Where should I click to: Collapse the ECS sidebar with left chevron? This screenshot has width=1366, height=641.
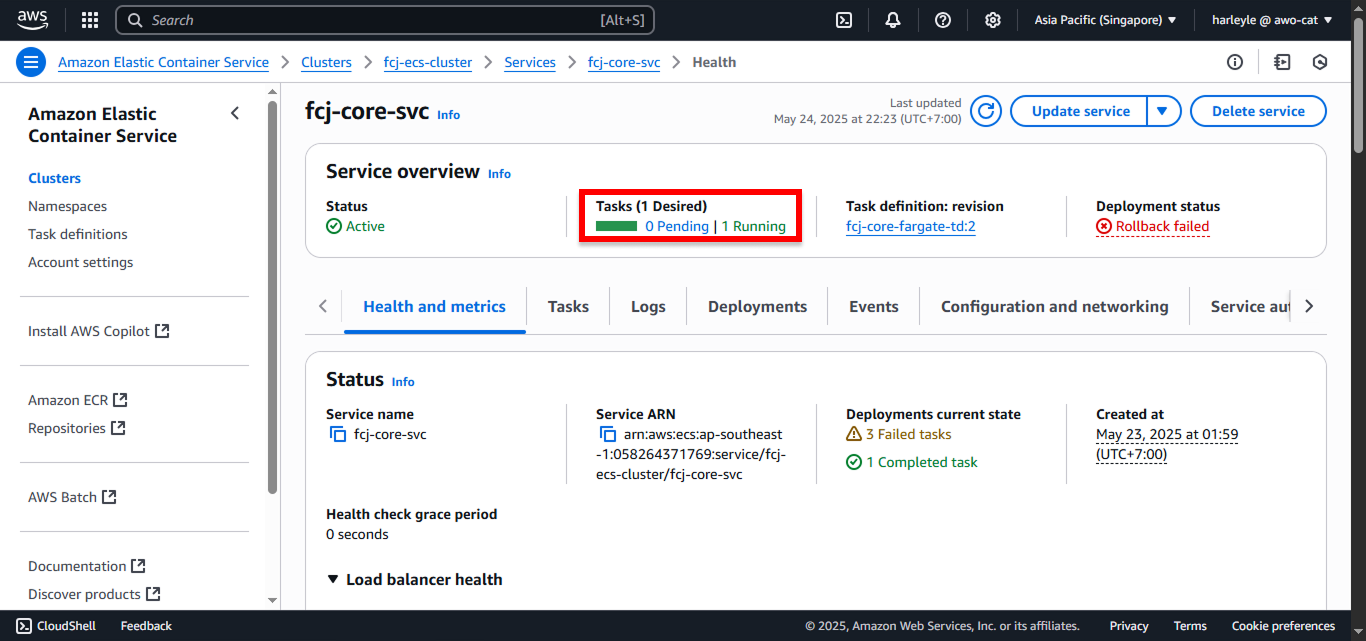click(x=235, y=113)
